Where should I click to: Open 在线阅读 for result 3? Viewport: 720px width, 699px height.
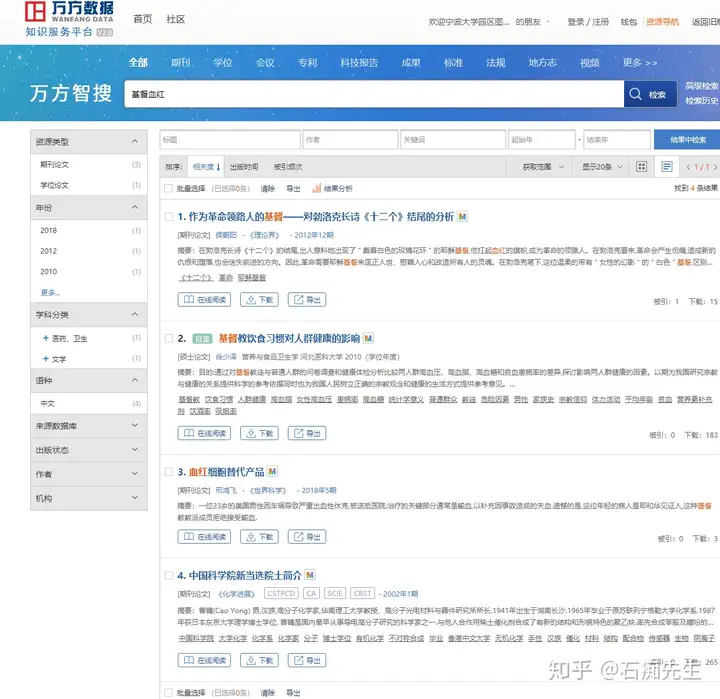[204, 536]
